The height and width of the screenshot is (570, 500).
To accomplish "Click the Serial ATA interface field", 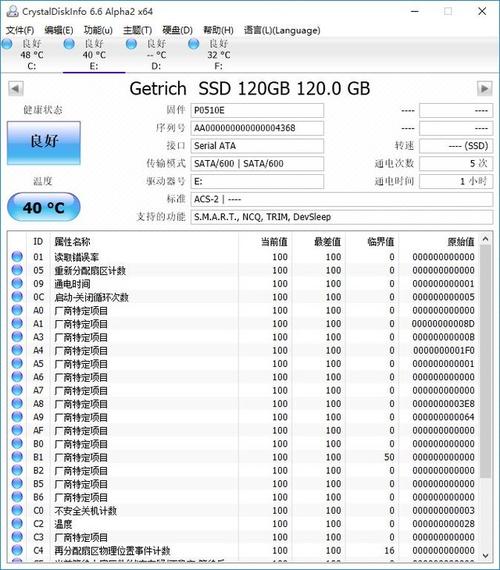I will pos(257,146).
